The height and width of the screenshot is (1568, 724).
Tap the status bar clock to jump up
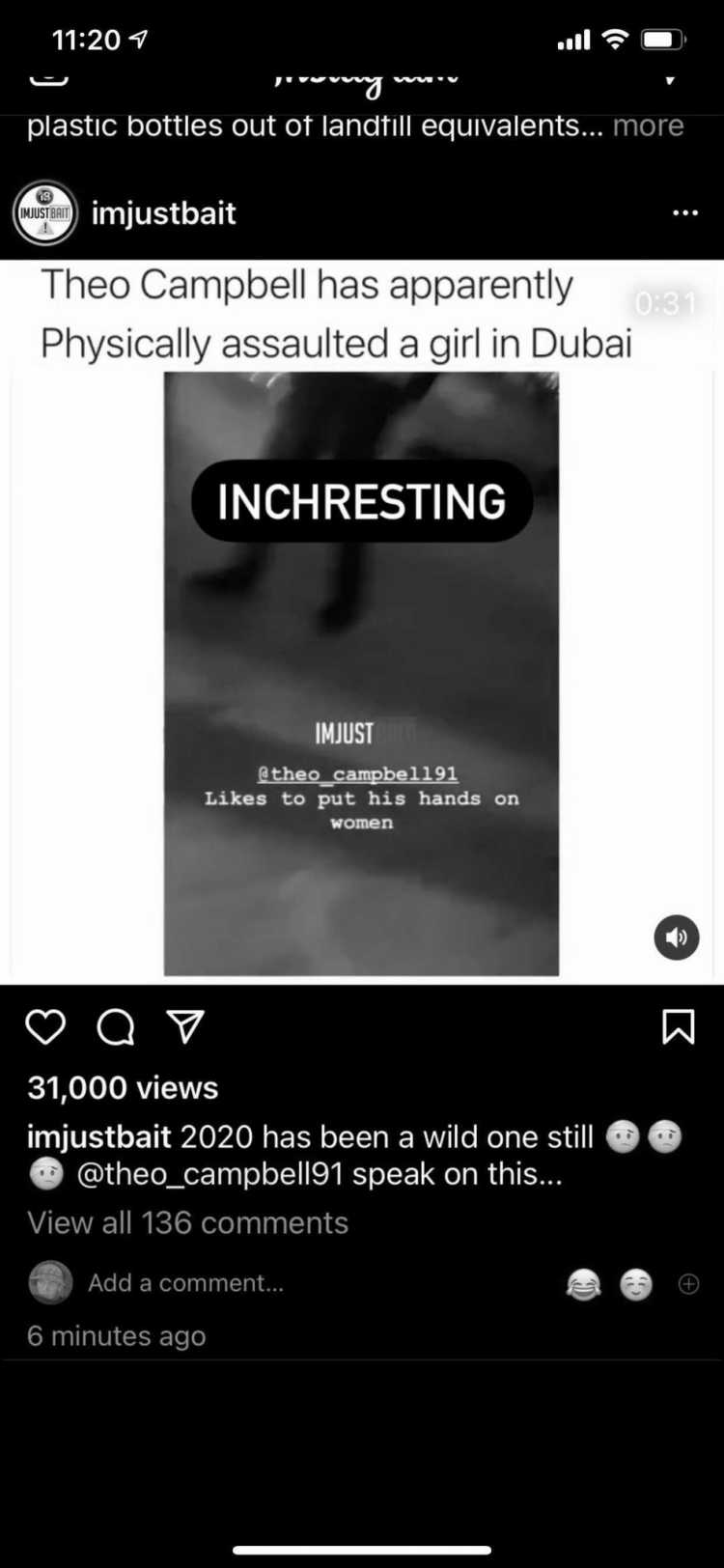tap(87, 40)
